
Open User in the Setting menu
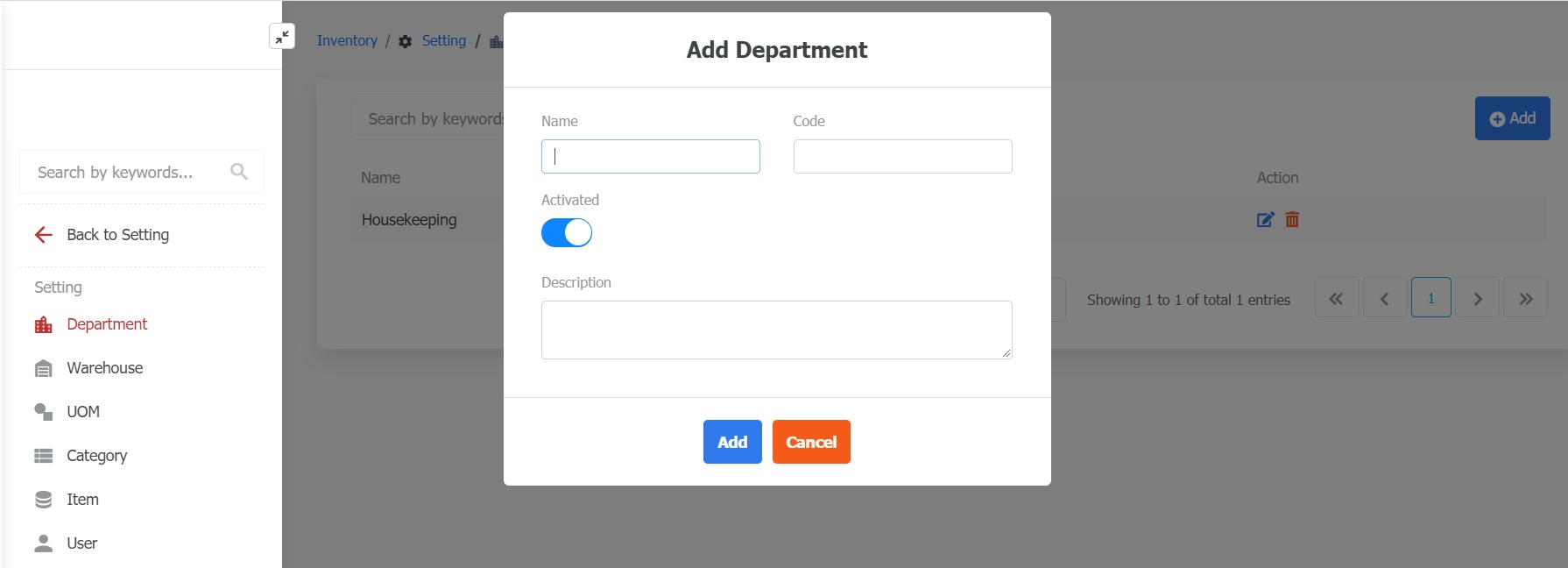tap(81, 543)
